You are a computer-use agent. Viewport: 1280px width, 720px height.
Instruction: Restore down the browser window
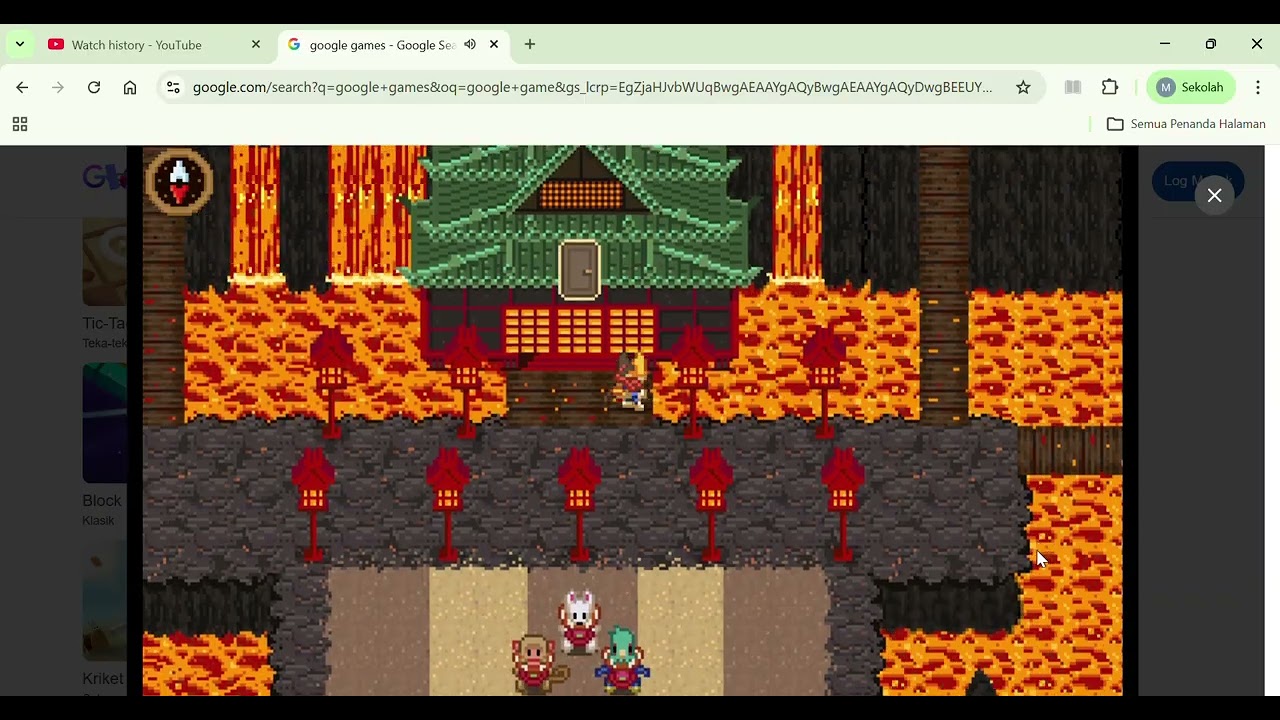[1211, 44]
